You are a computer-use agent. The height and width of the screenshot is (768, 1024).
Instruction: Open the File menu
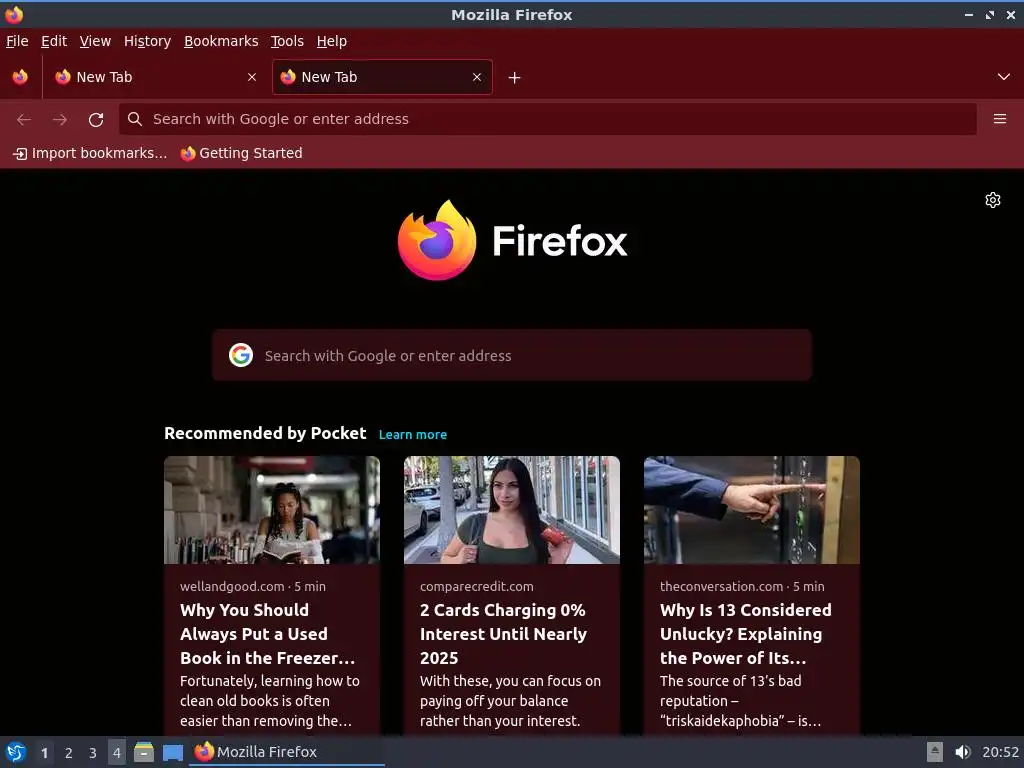[x=17, y=41]
